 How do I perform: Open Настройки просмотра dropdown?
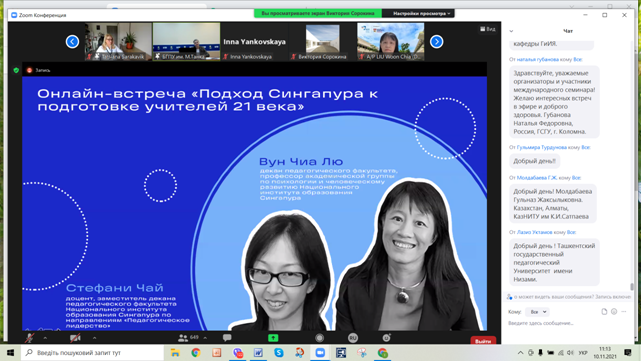[x=421, y=14]
